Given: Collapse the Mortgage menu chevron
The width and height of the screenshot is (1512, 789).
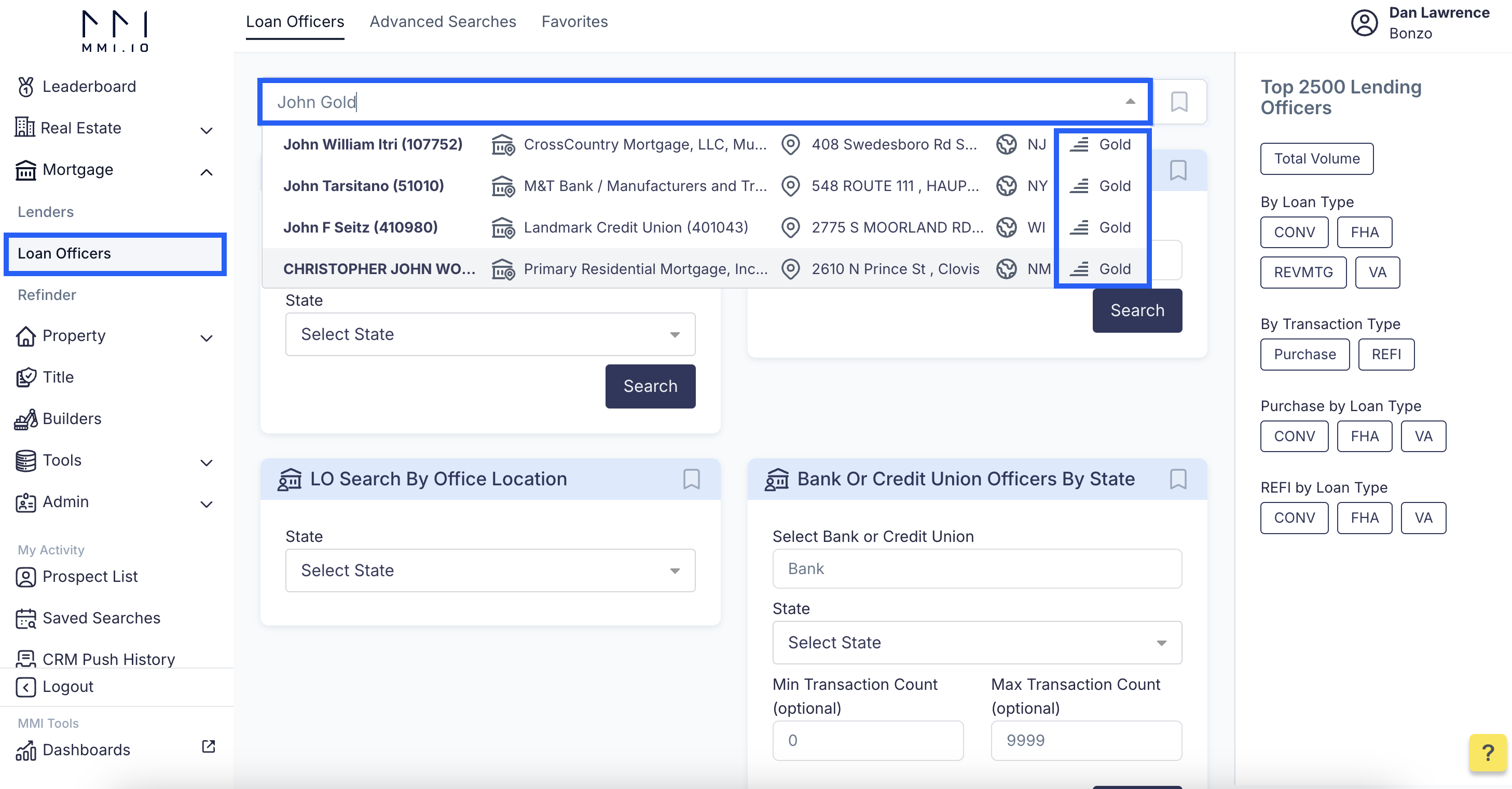Looking at the screenshot, I should (206, 172).
